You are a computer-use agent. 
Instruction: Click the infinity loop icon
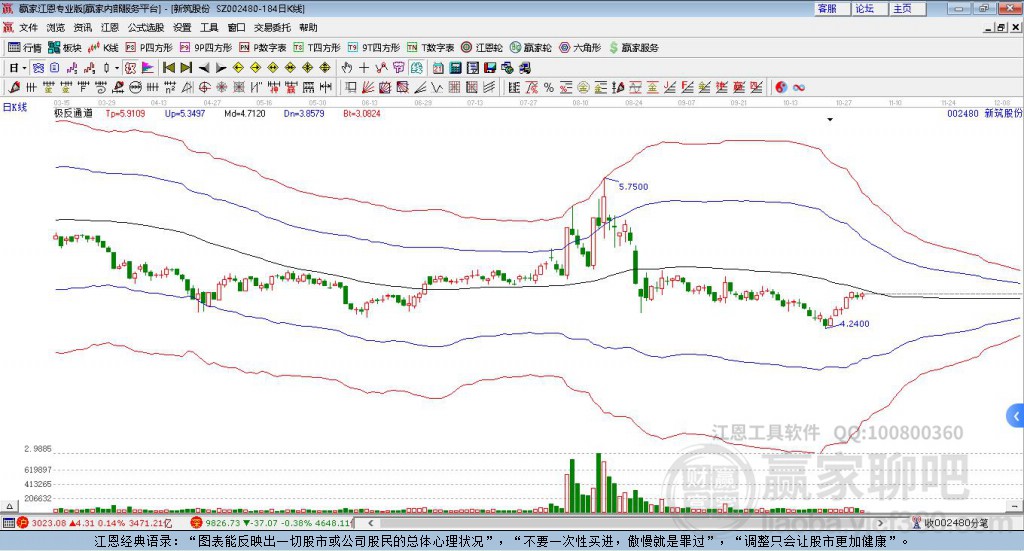tap(799, 87)
